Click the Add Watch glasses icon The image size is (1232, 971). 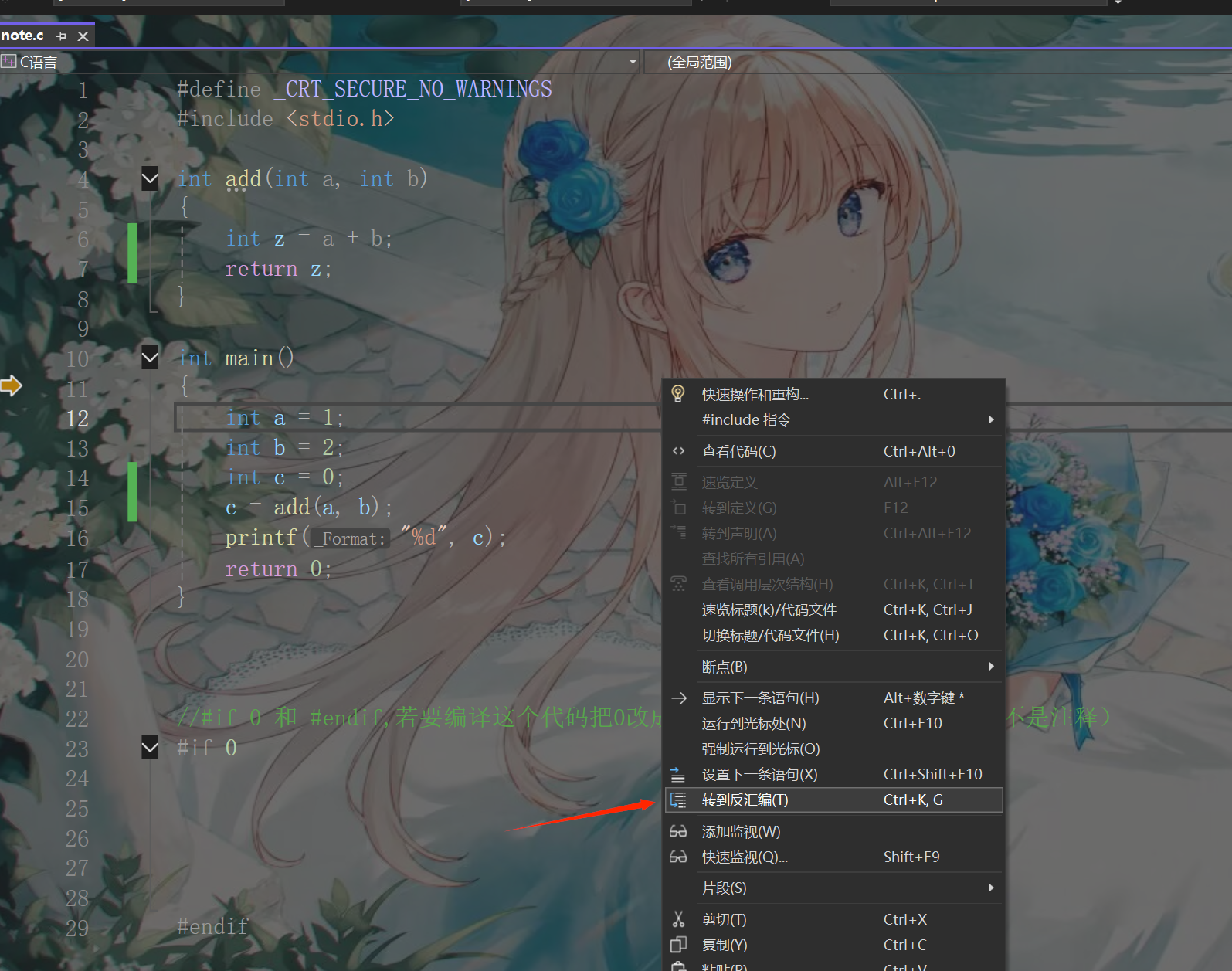coord(678,831)
